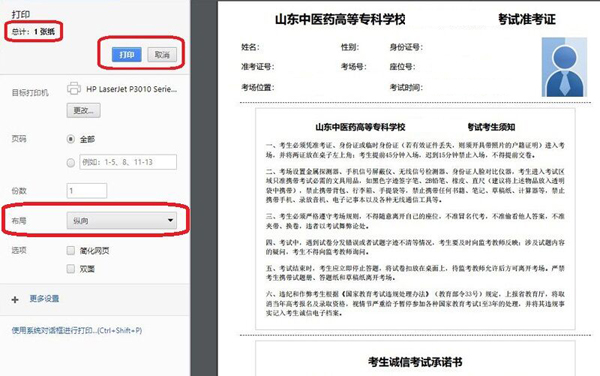Enable the 简化网页 simplify page checkbox
The image size is (600, 376).
[x=71, y=251]
